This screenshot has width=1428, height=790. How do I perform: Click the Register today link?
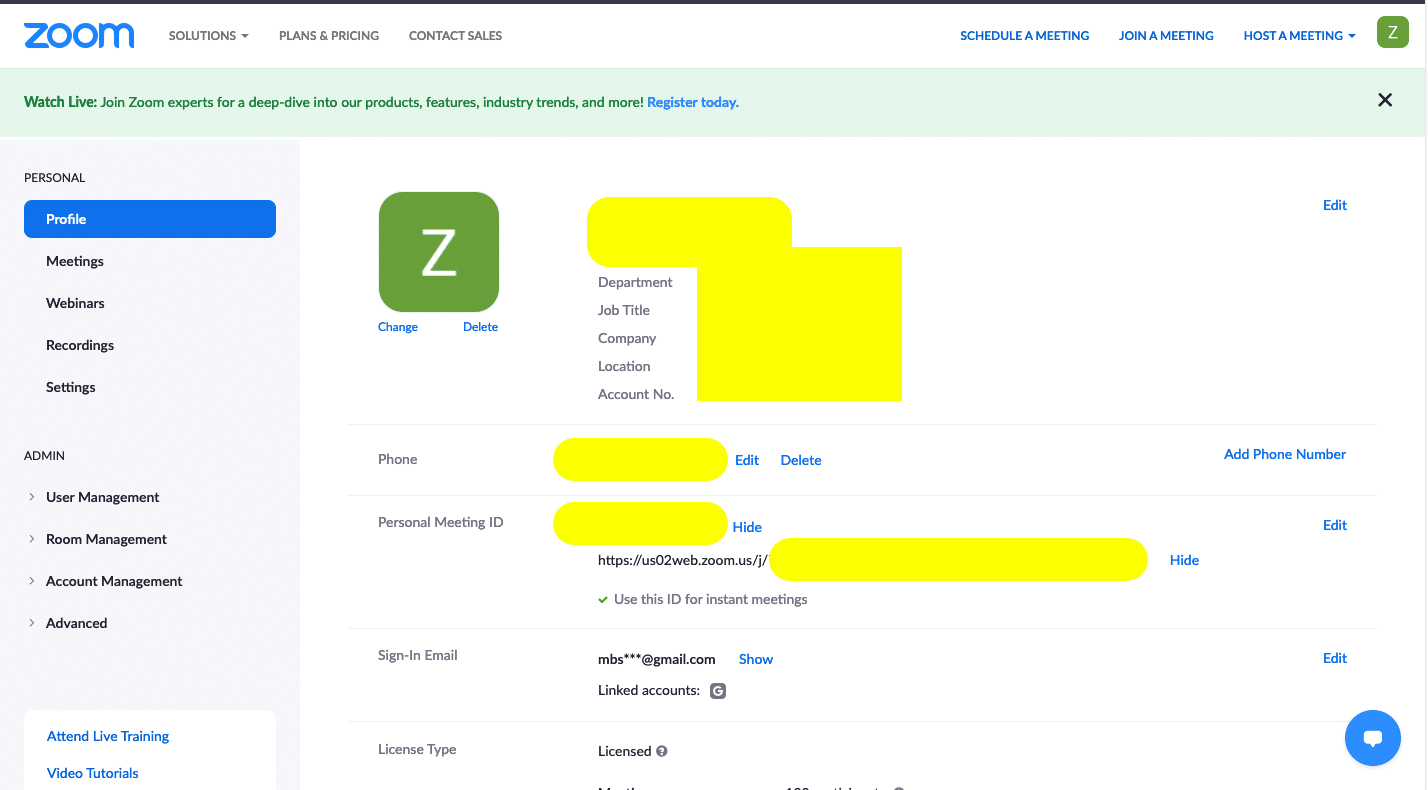click(x=693, y=102)
